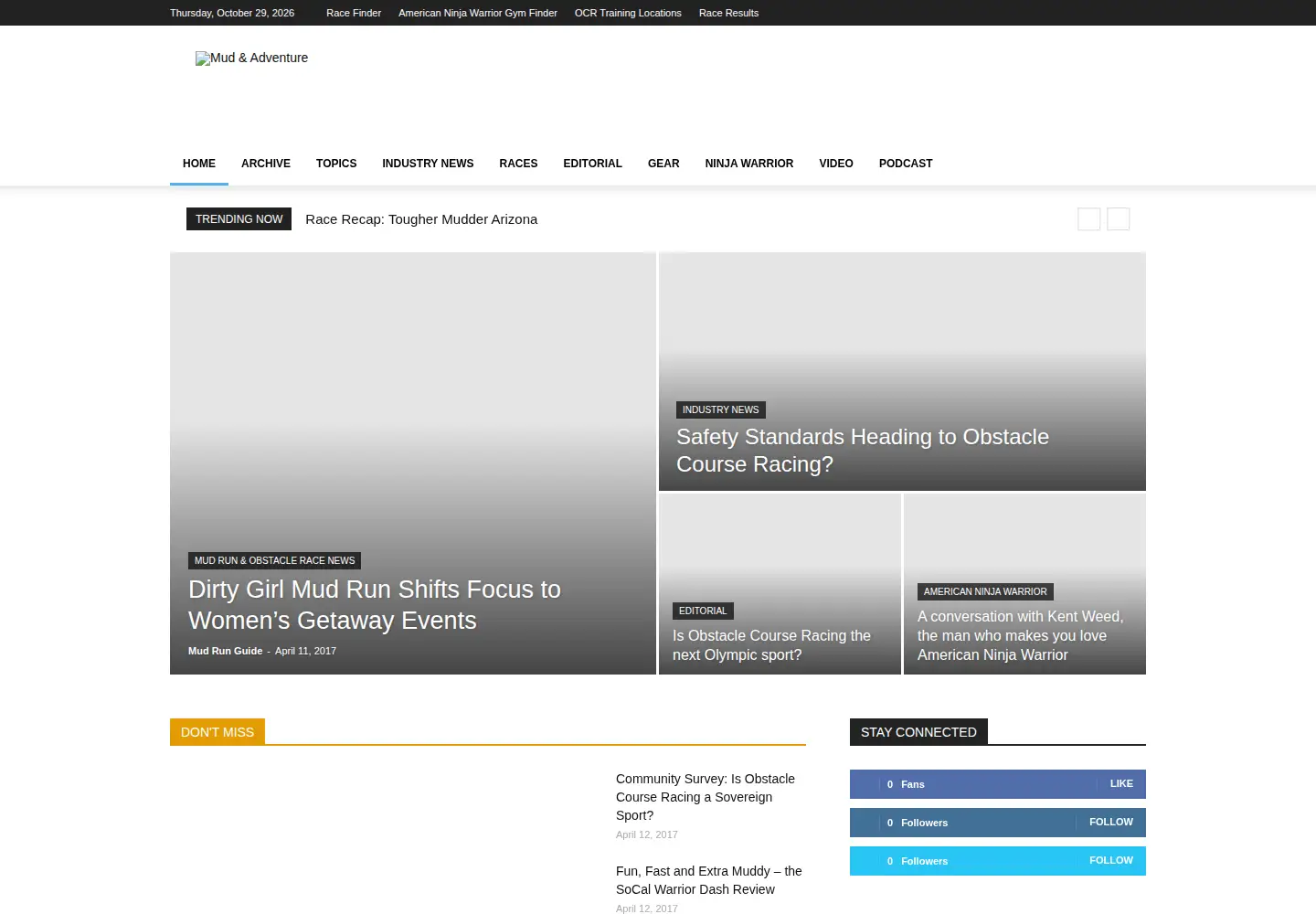Select the DON'T MISS section tab
This screenshot has width=1316, height=914.
[218, 732]
